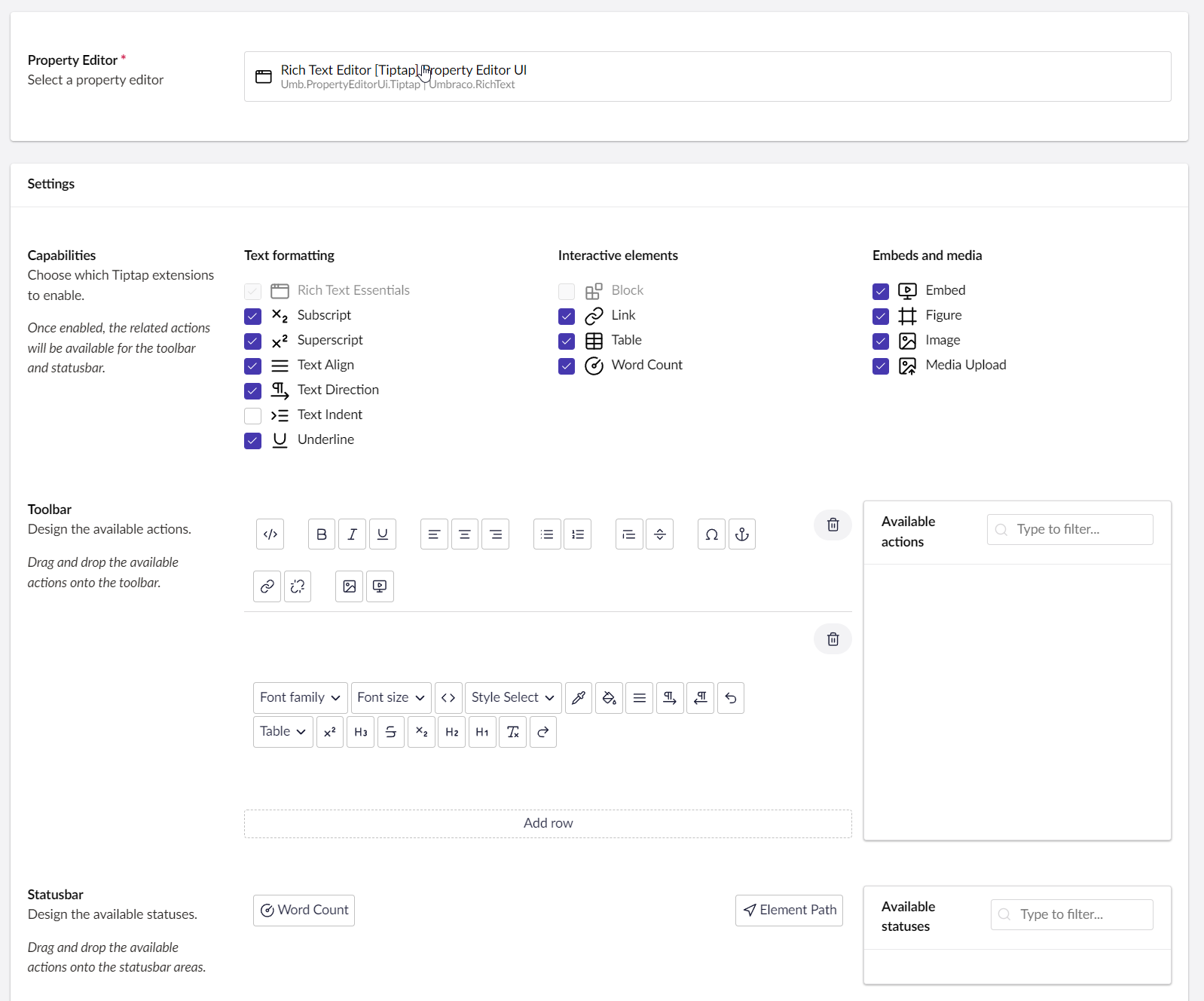This screenshot has height=1001, width=1204.
Task: Select the Element Path statusbar item
Action: pyautogui.click(x=789, y=911)
